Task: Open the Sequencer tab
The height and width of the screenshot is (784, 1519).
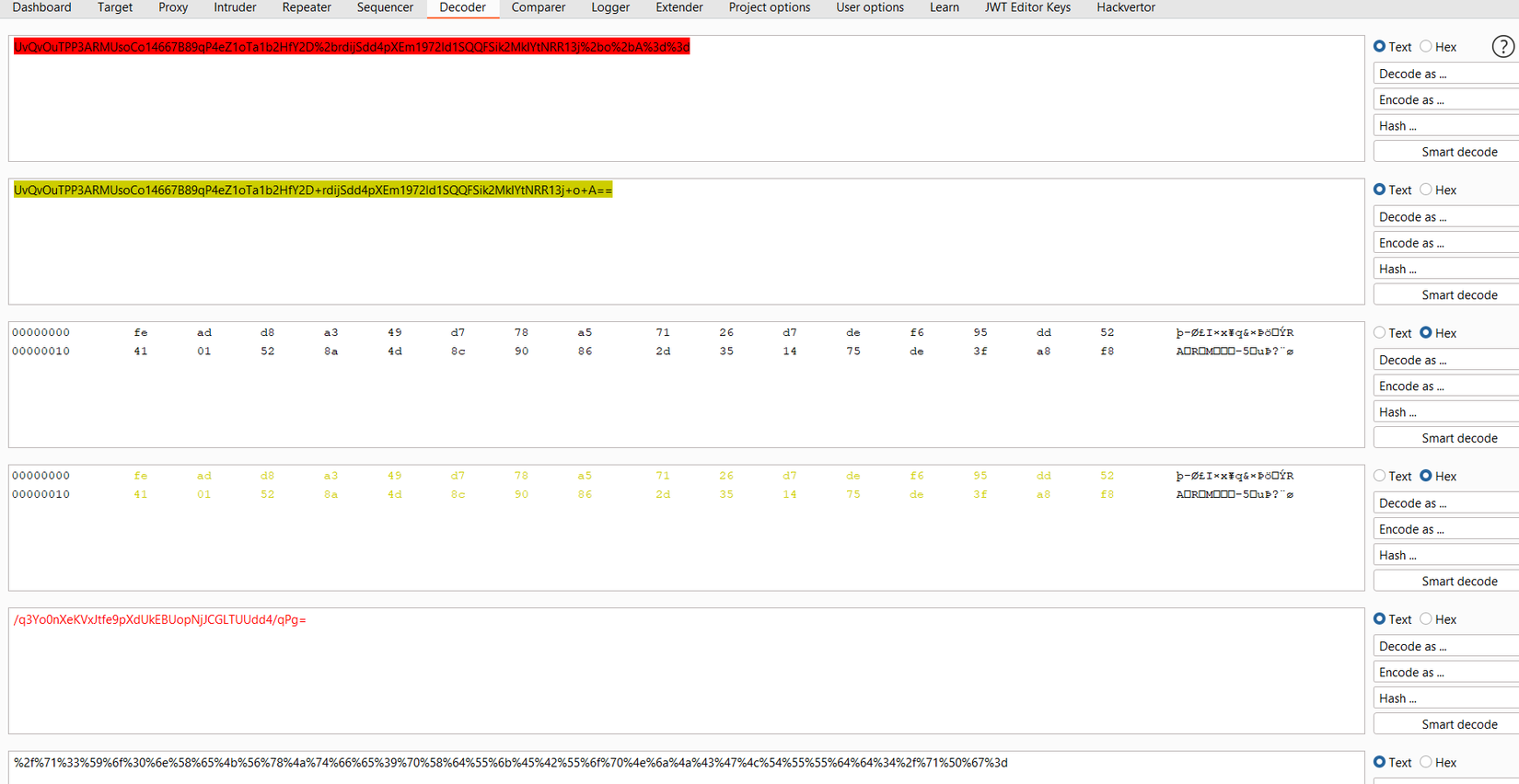Action: 385,7
